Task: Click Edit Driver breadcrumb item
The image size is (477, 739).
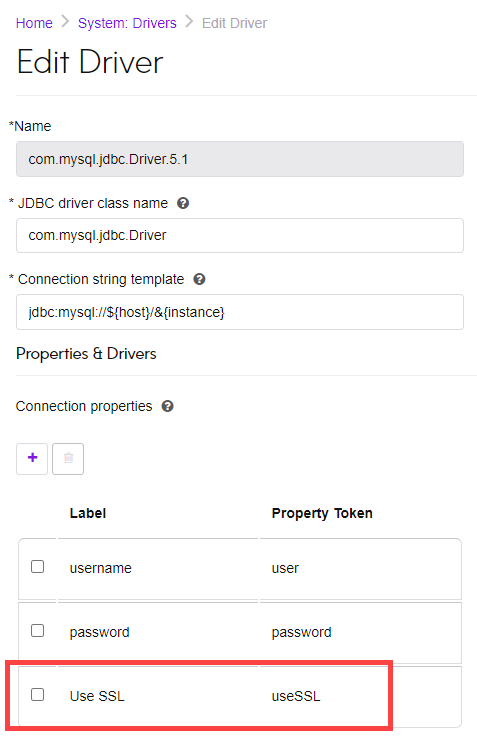Action: [234, 23]
